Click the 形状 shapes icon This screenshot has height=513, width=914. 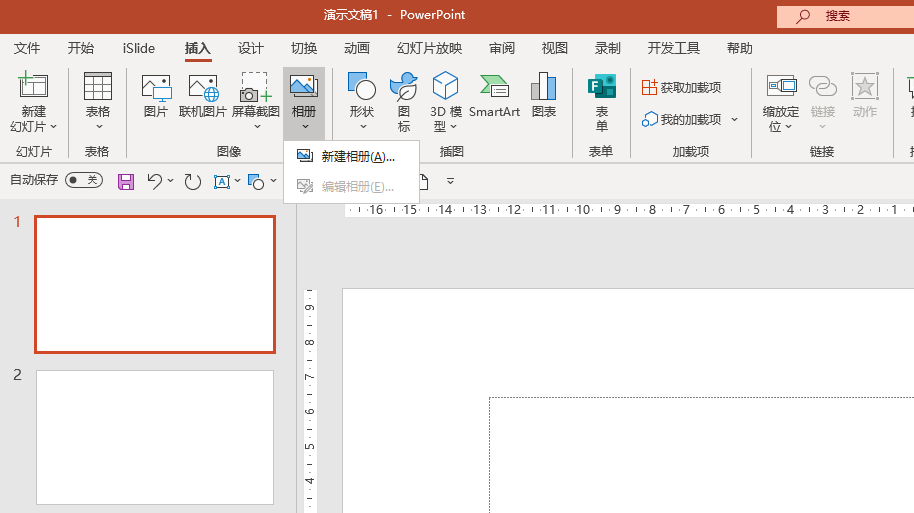click(x=361, y=86)
